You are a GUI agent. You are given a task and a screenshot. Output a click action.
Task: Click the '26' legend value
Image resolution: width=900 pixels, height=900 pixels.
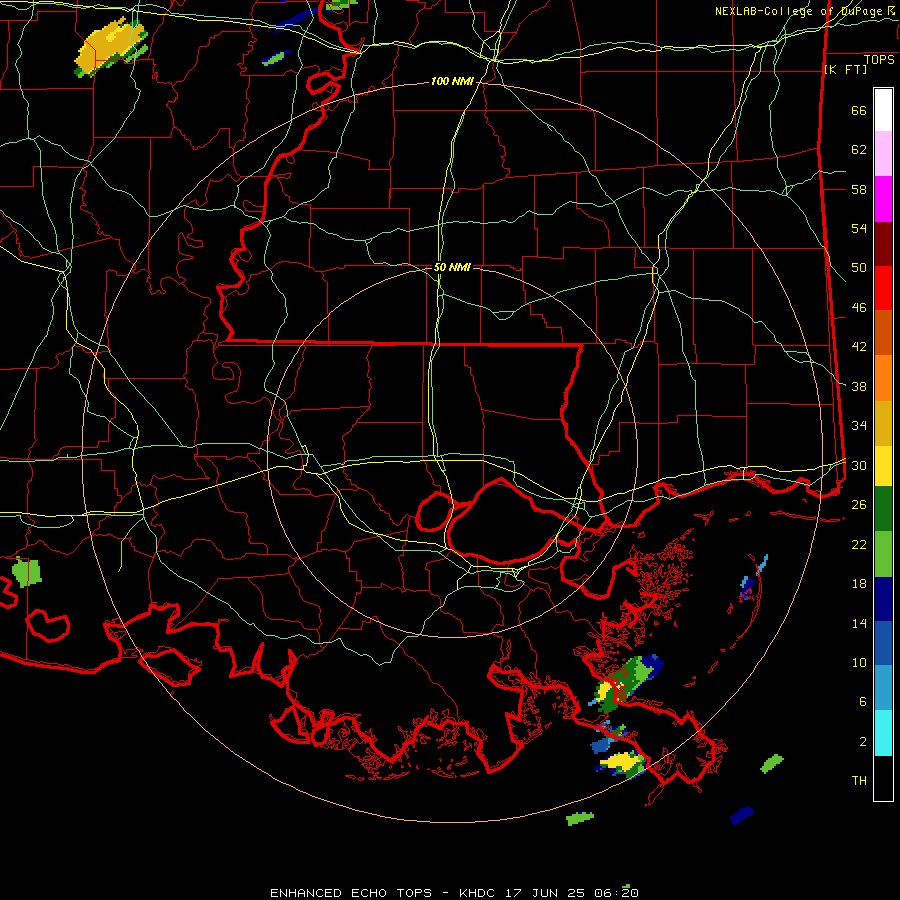859,505
